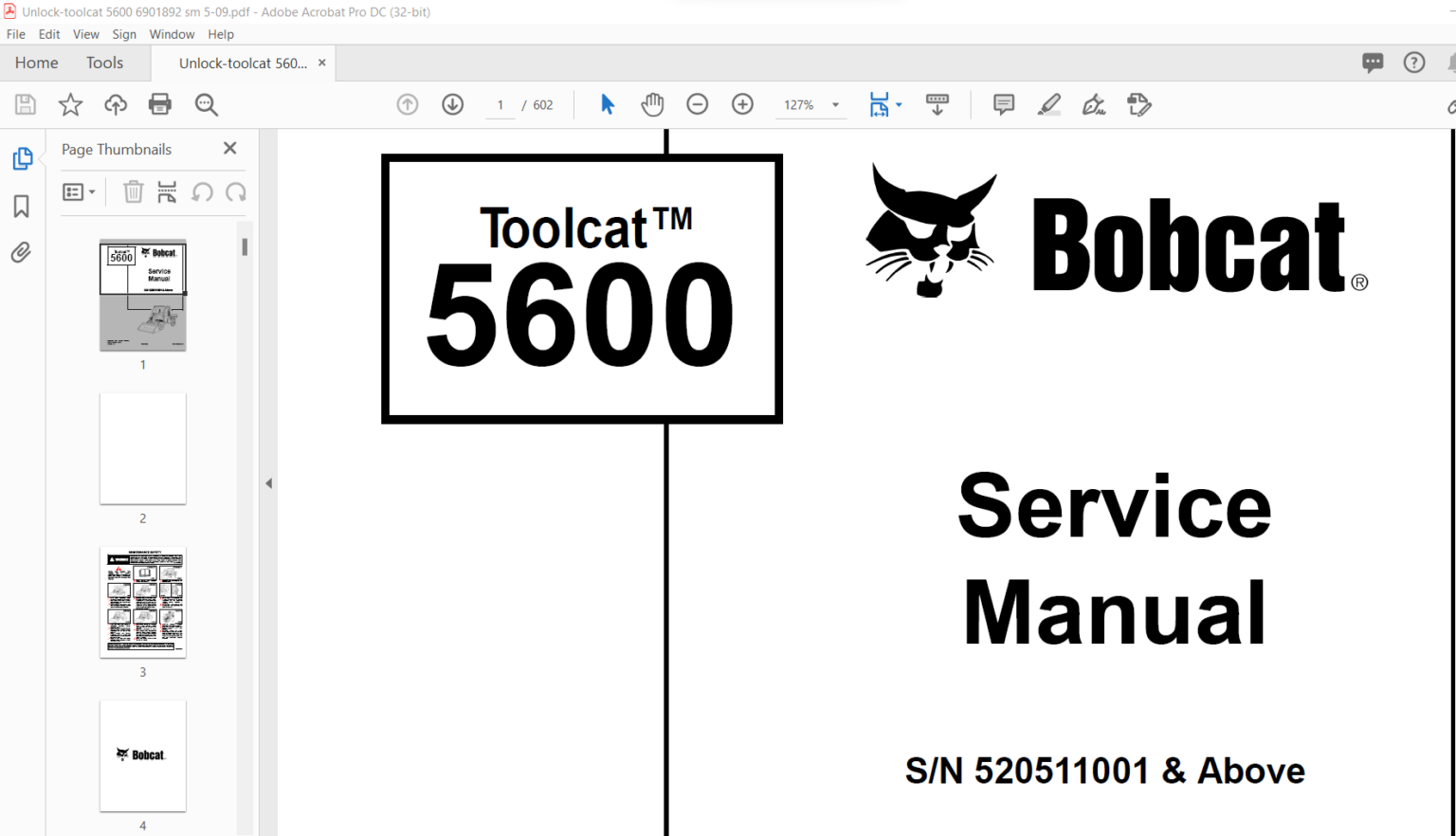The width and height of the screenshot is (1456, 836).
Task: Open the View menu
Action: click(x=86, y=34)
